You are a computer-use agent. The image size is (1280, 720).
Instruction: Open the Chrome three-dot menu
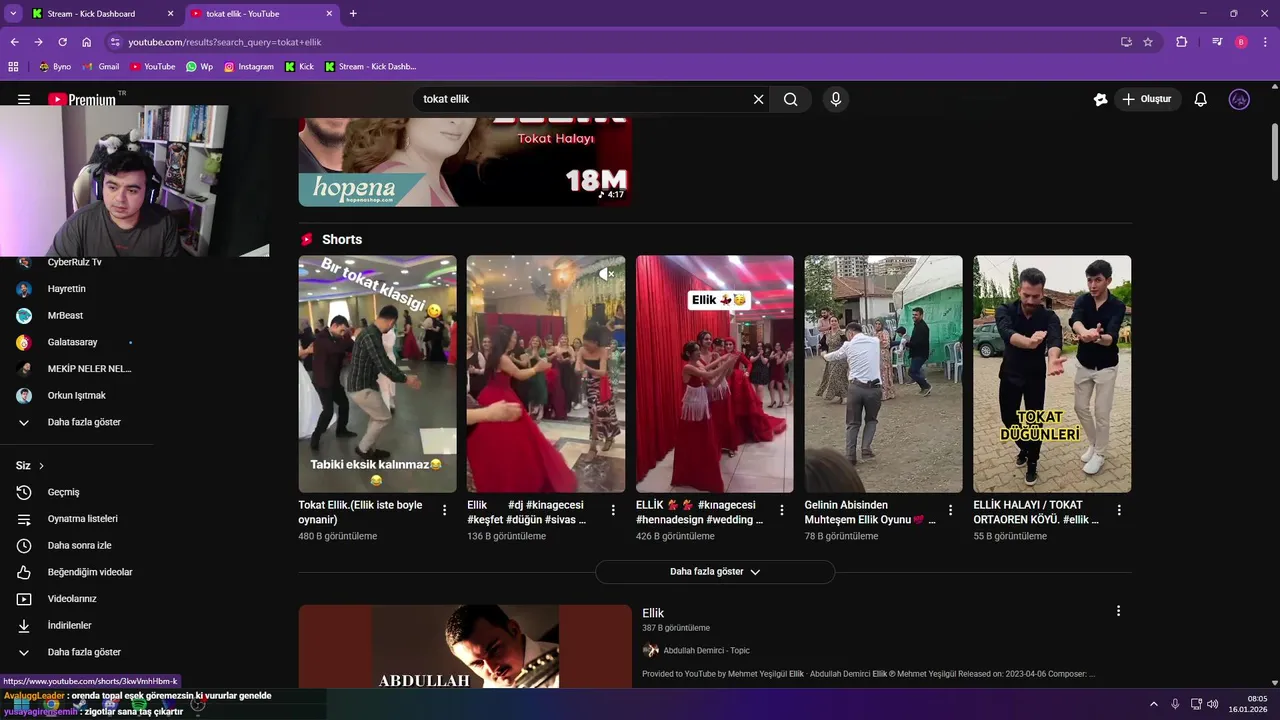pos(1266,42)
